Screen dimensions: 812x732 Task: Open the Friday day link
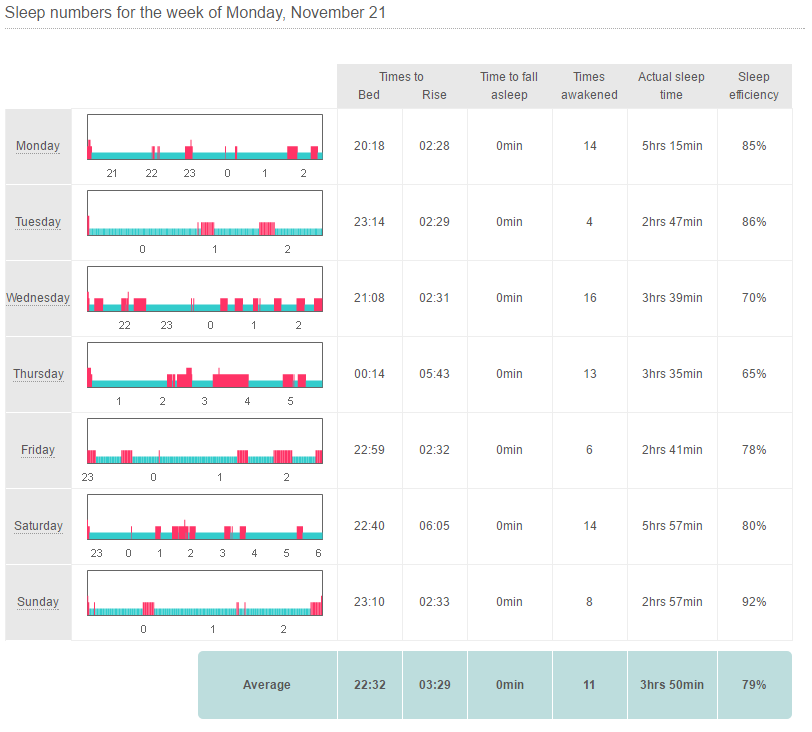pos(38,450)
